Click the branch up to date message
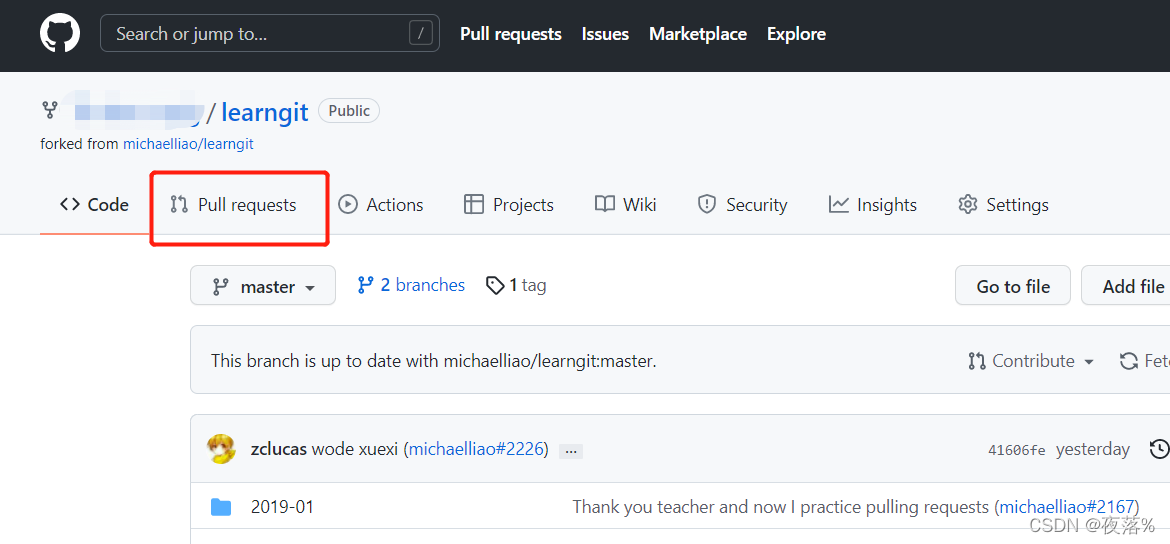Image resolution: width=1170 pixels, height=544 pixels. tap(434, 361)
